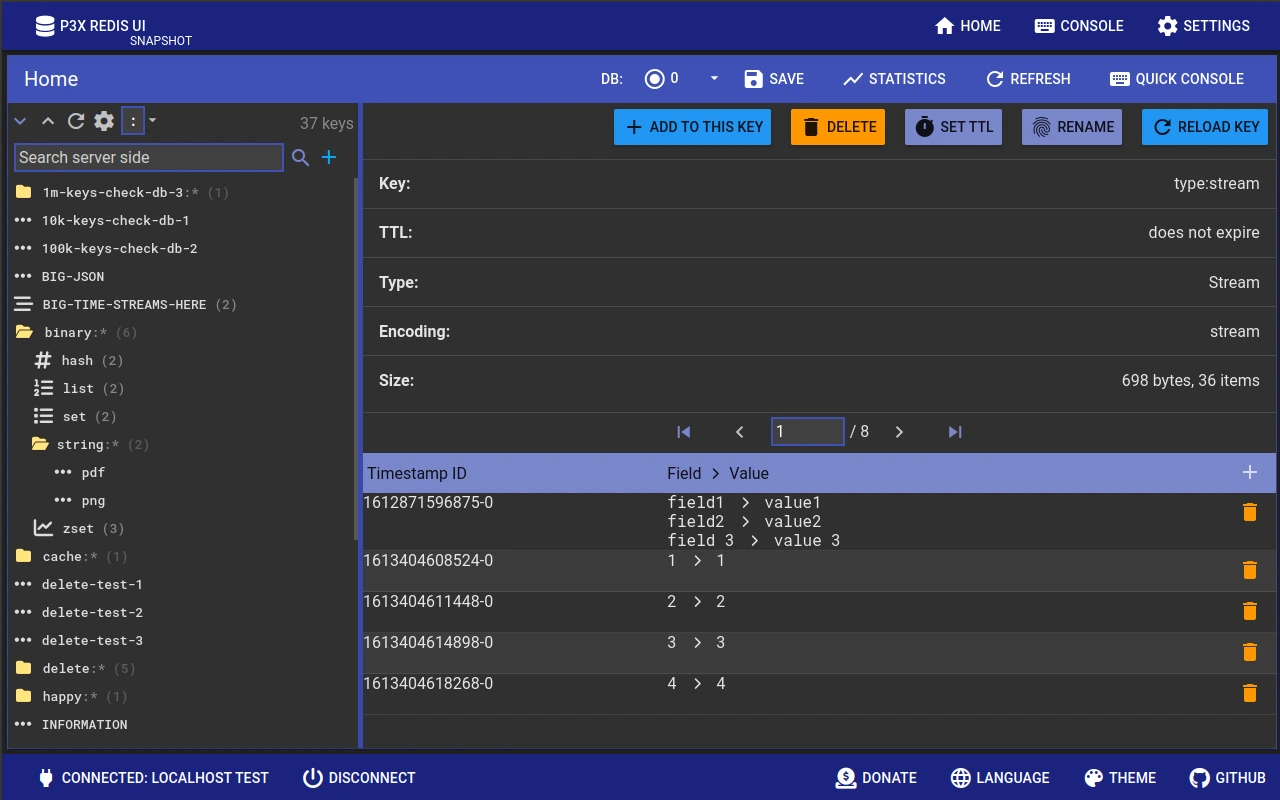Open the Console from the top navigation

[1079, 26]
